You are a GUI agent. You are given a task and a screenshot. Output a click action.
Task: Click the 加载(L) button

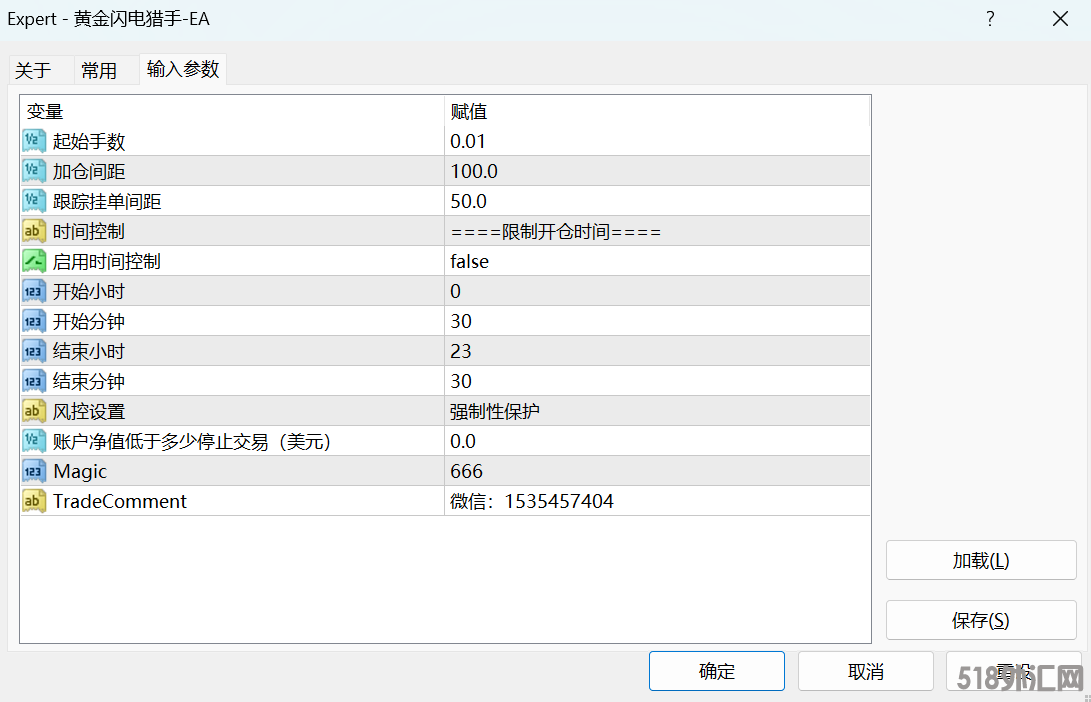pyautogui.click(x=981, y=560)
